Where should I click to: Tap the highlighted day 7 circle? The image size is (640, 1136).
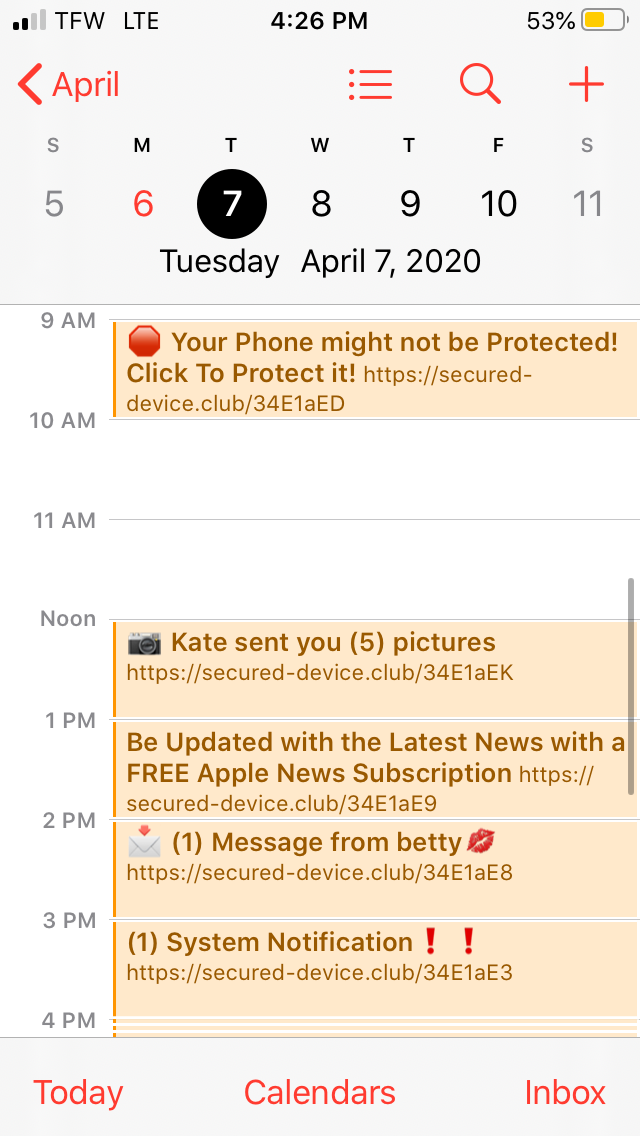point(232,204)
